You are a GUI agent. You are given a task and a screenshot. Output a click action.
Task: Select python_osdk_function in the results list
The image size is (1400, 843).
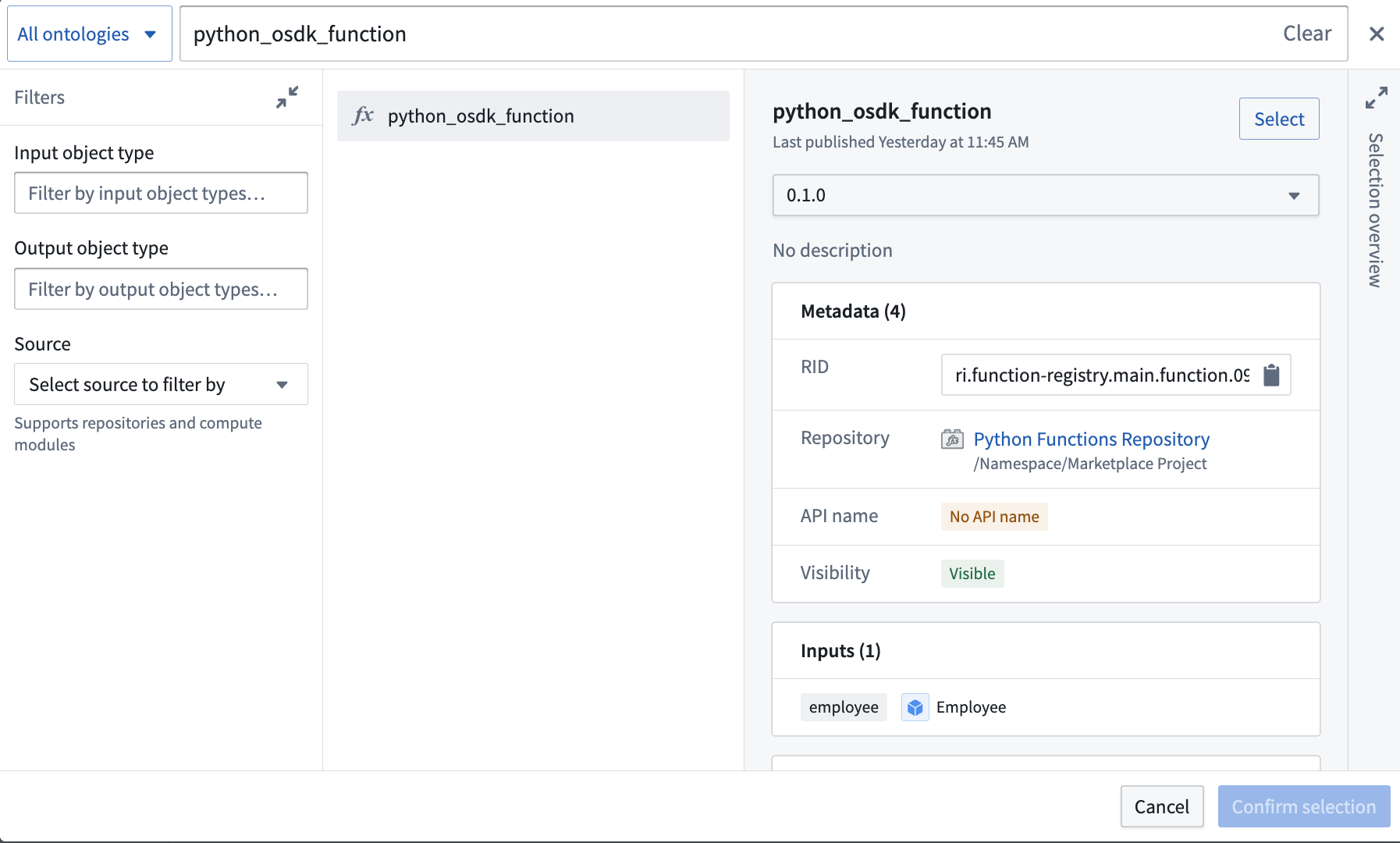point(533,116)
